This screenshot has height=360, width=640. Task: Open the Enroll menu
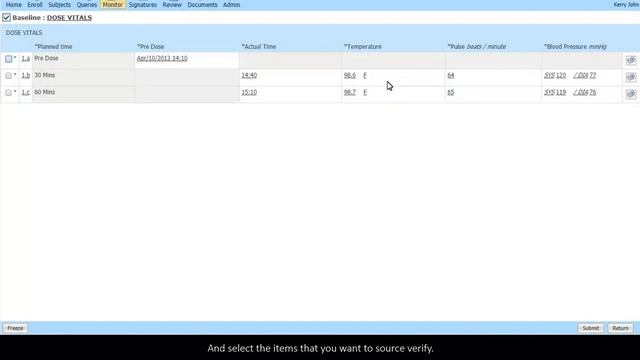[x=35, y=5]
